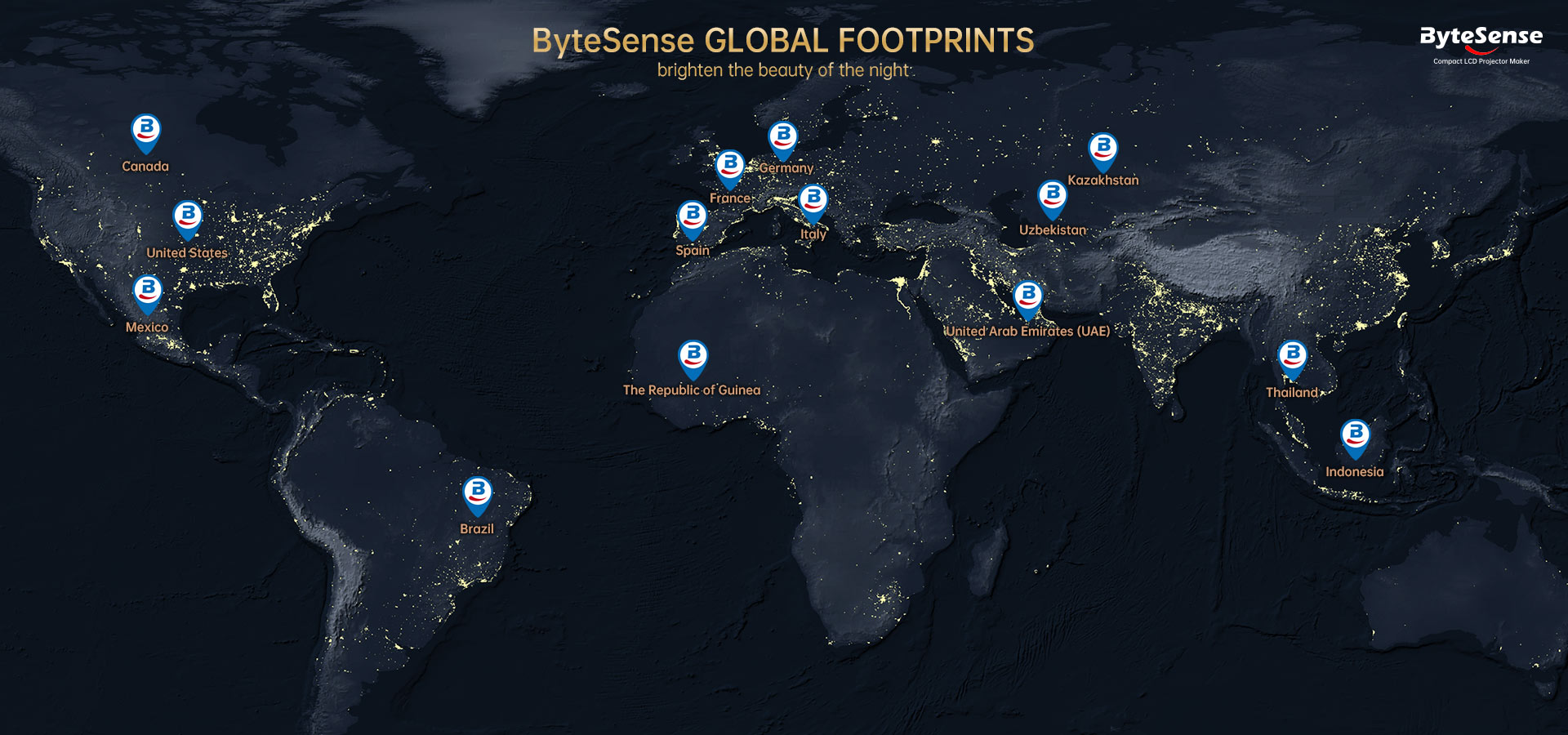This screenshot has height=735, width=1568.
Task: Select the Republic of Guinea pin
Action: click(x=693, y=359)
